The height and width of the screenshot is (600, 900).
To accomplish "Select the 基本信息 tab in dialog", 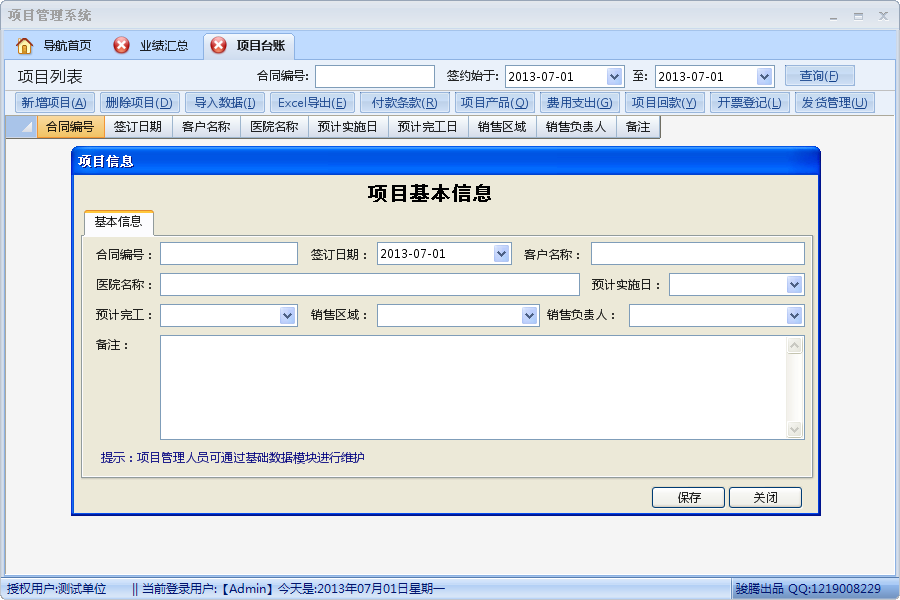I will pos(118,222).
